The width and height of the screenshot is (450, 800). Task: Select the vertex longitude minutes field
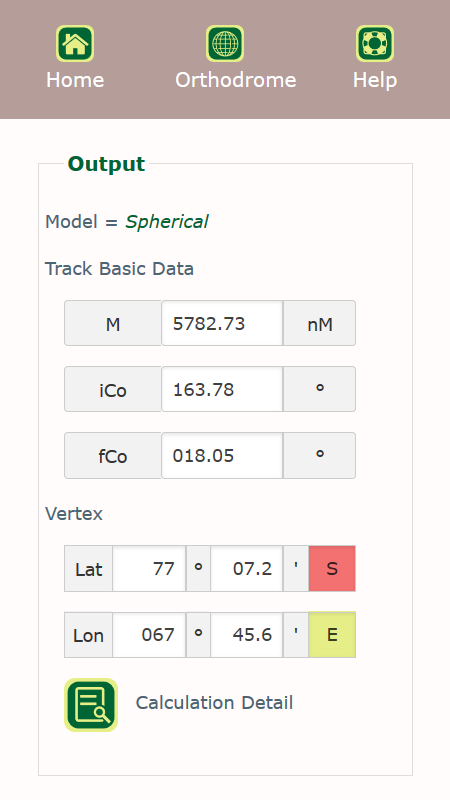coord(246,635)
